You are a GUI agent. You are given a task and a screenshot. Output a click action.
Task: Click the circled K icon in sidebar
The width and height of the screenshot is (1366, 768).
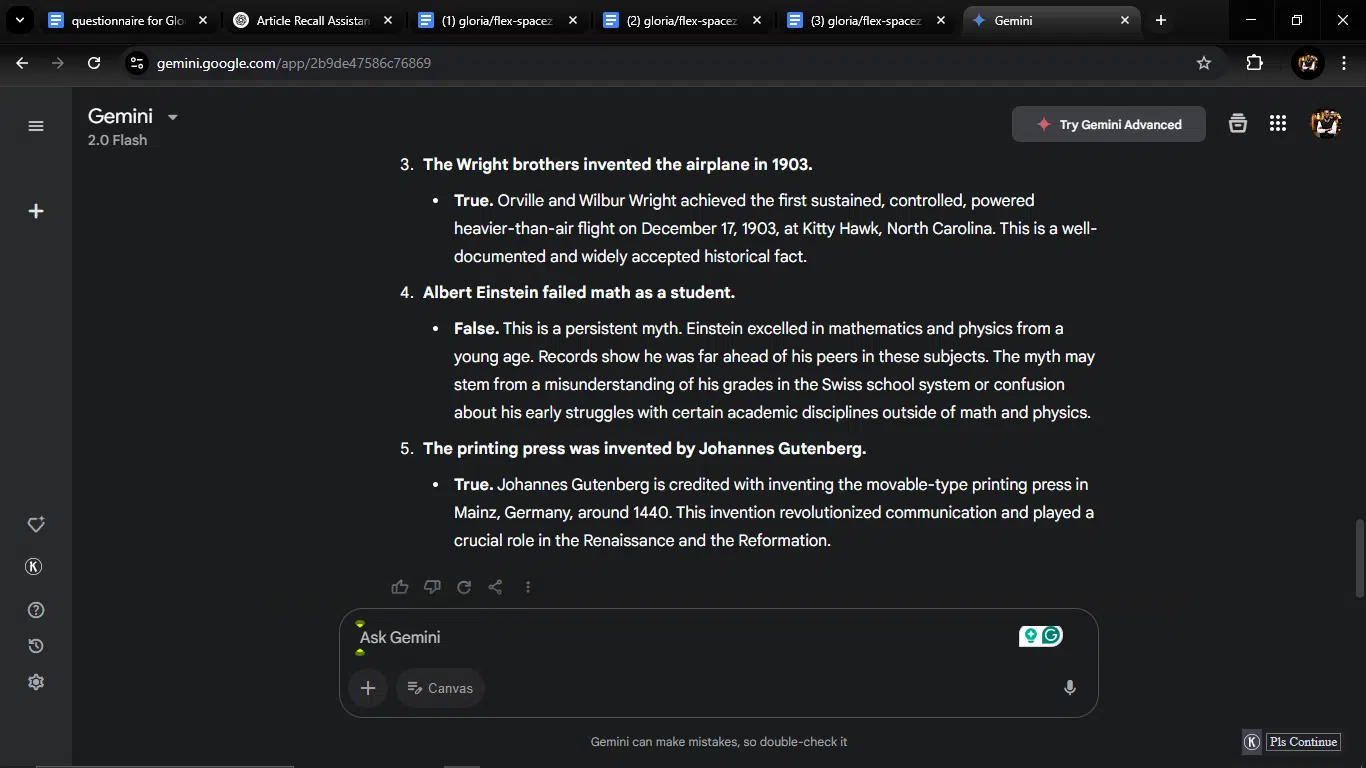point(33,567)
